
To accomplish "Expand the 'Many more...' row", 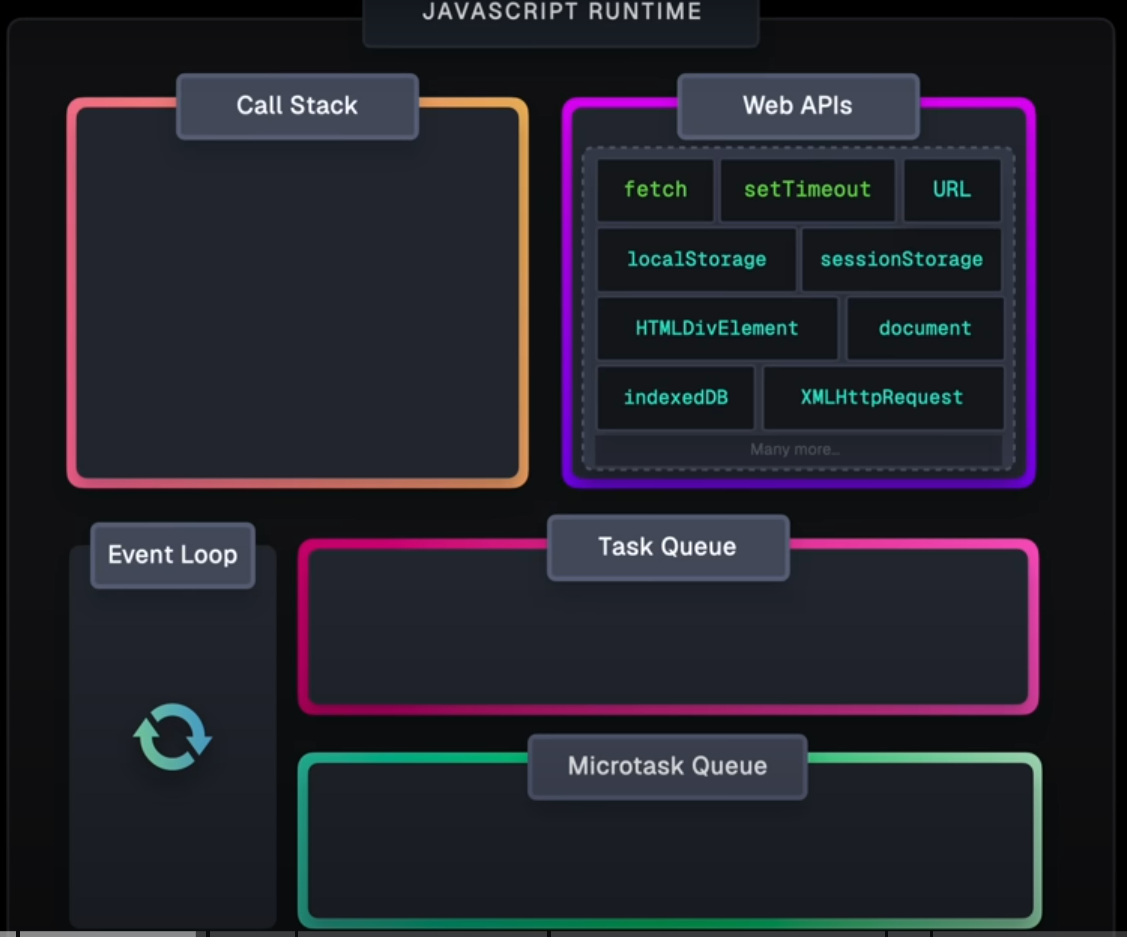I will (x=797, y=450).
